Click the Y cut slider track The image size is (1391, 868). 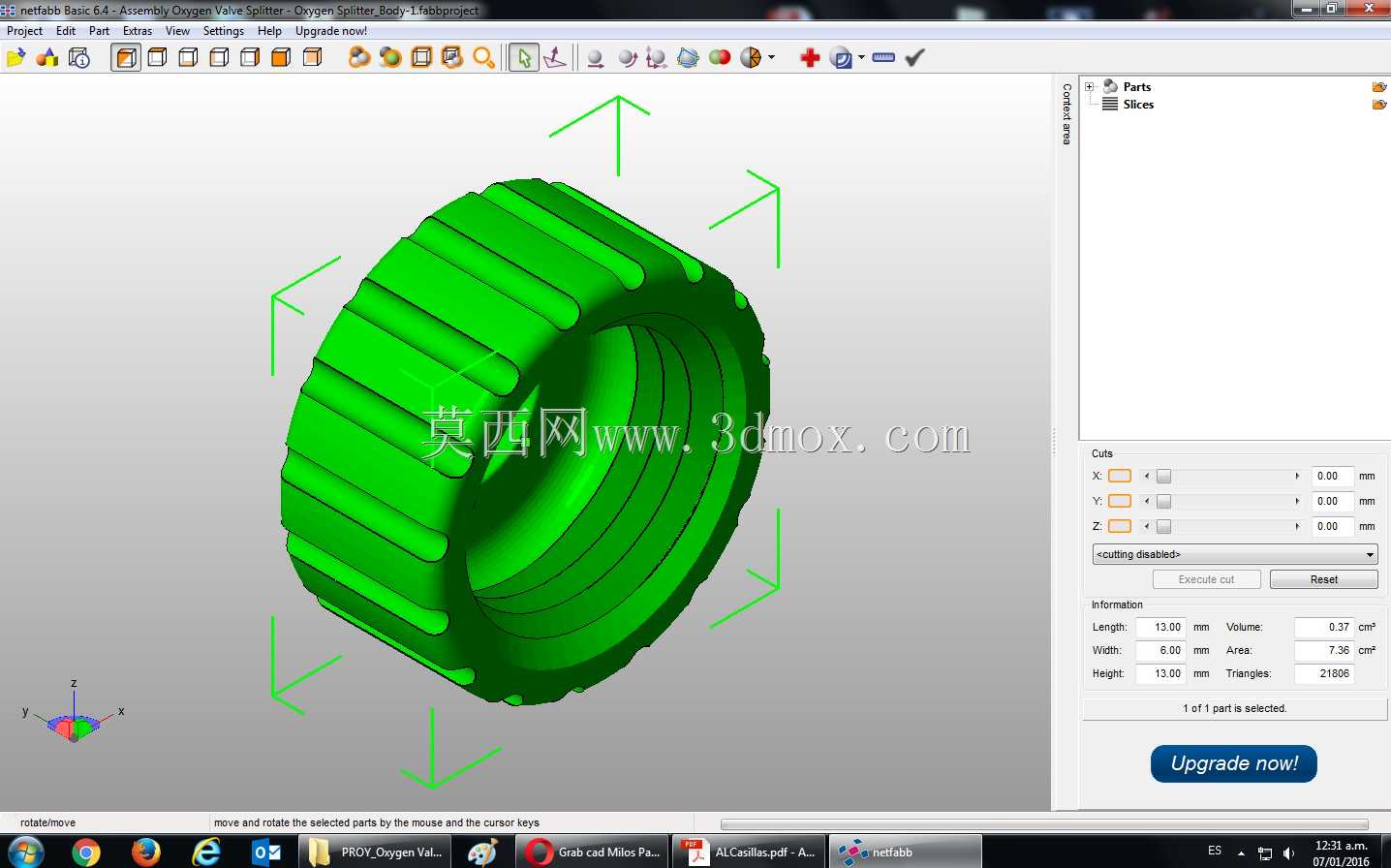coord(1222,501)
